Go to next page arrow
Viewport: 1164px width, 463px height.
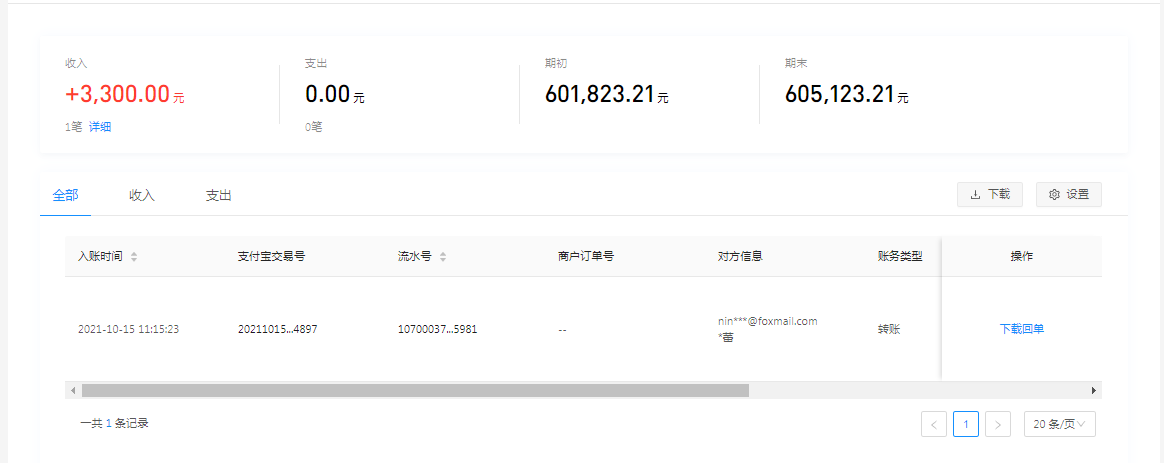(997, 424)
